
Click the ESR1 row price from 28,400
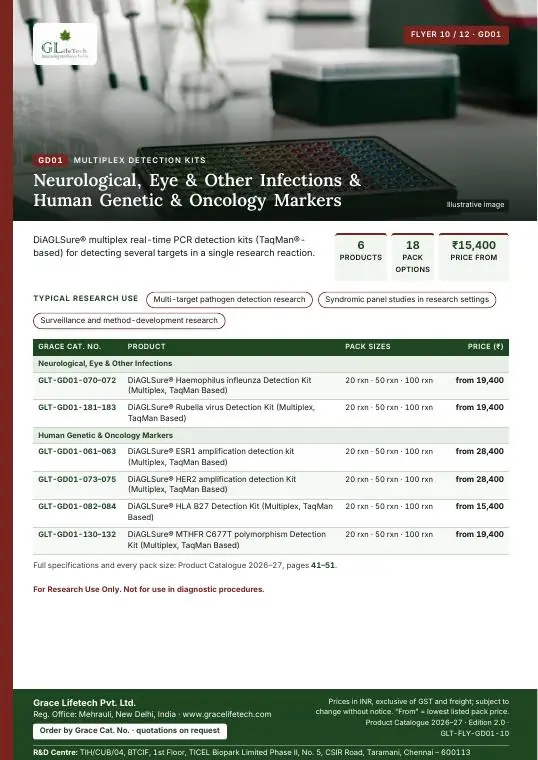tap(479, 451)
